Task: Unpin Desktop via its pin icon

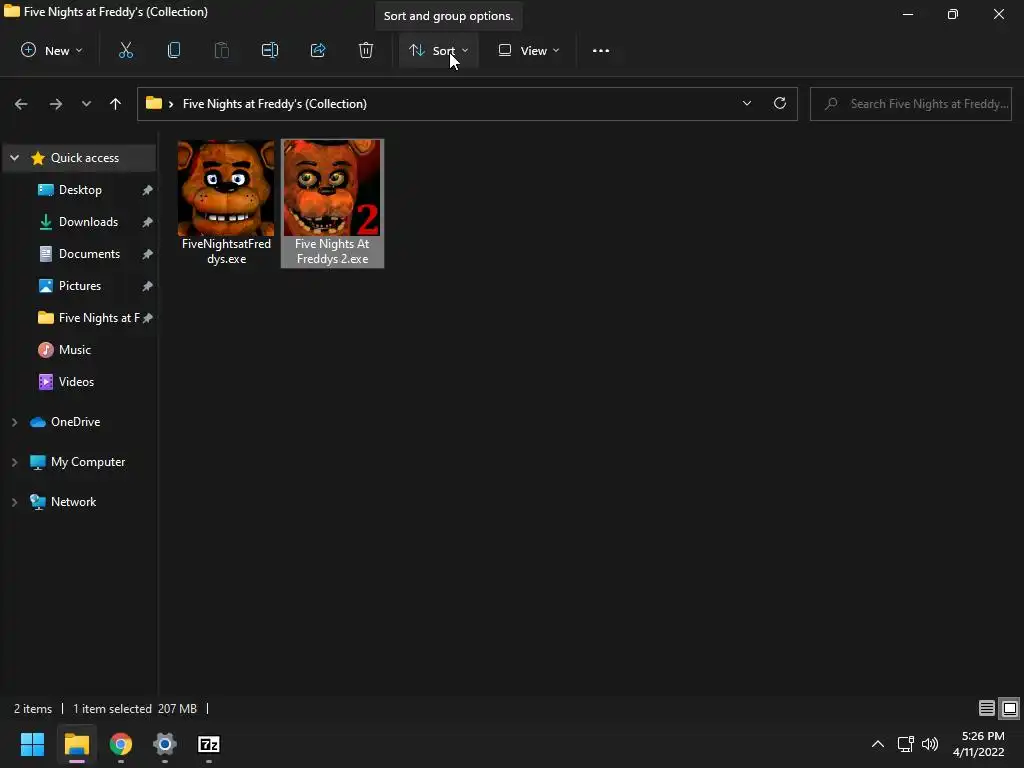Action: coord(148,190)
